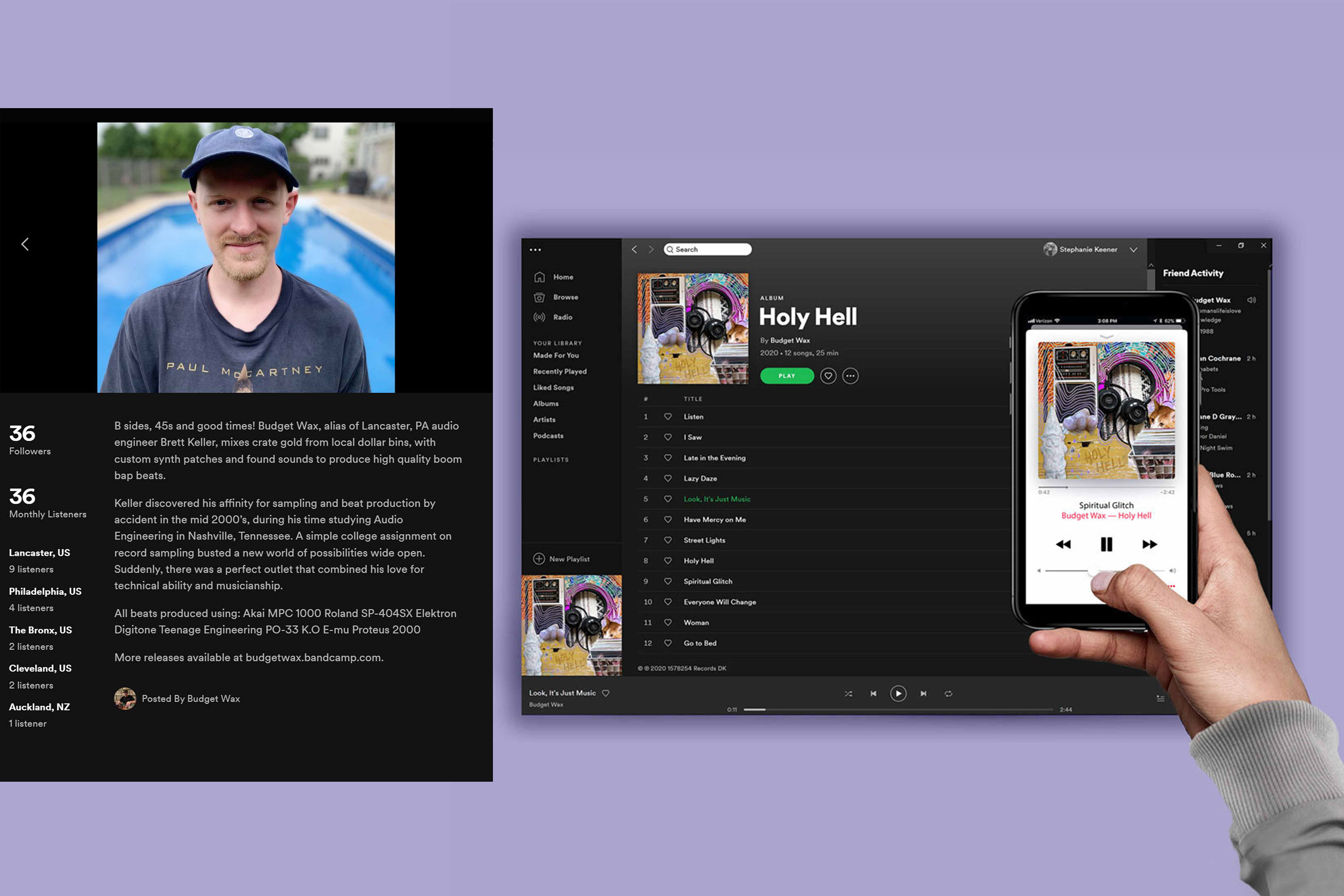Click the Browse icon in sidebar
Viewport: 1344px width, 896px height.
[539, 297]
